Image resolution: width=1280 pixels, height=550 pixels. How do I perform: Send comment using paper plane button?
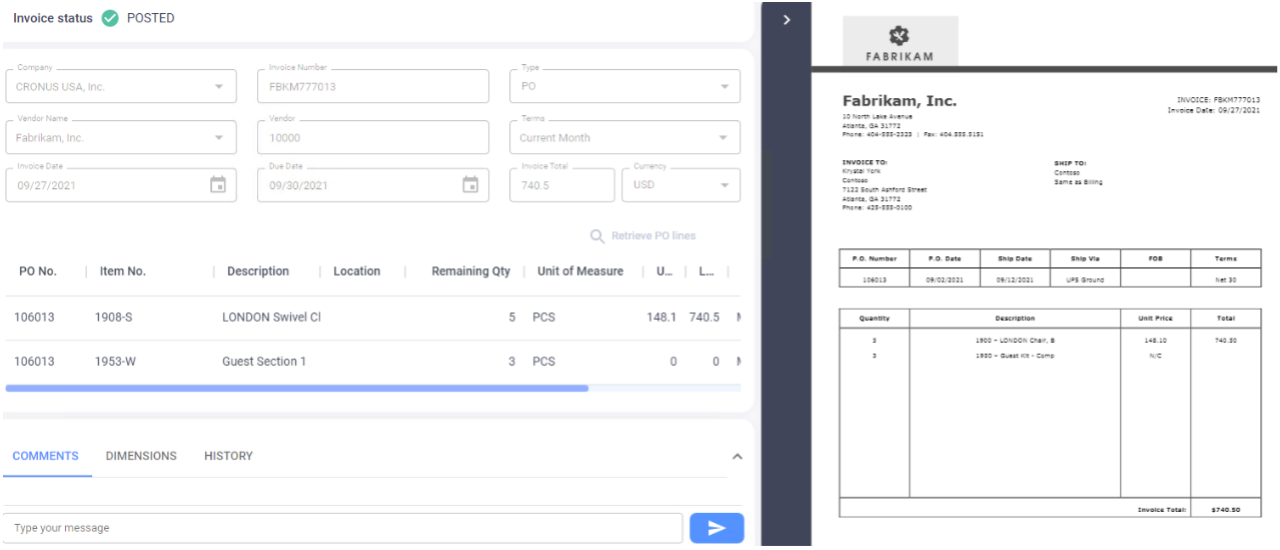pos(717,528)
